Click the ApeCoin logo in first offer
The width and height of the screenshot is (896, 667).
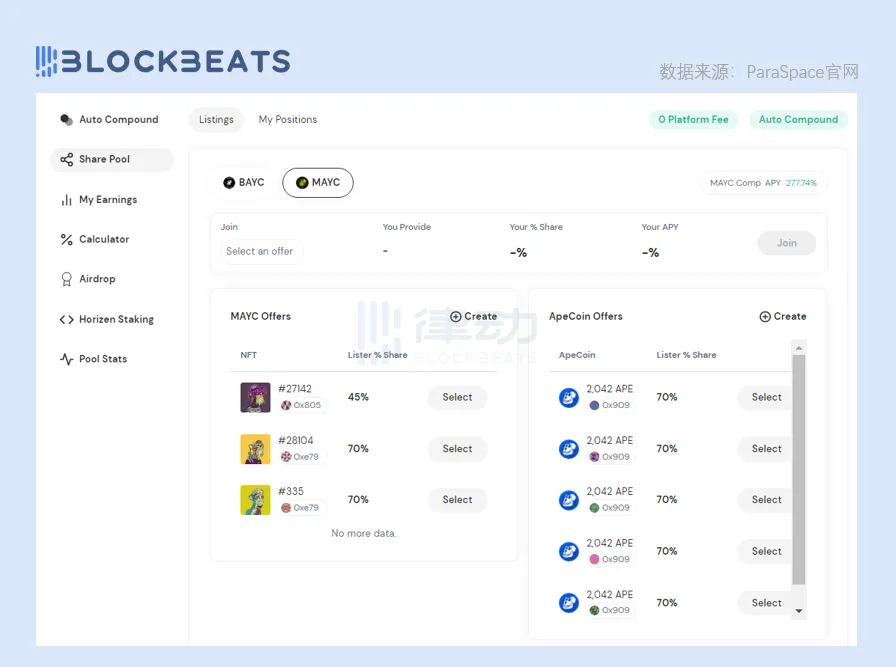(568, 398)
